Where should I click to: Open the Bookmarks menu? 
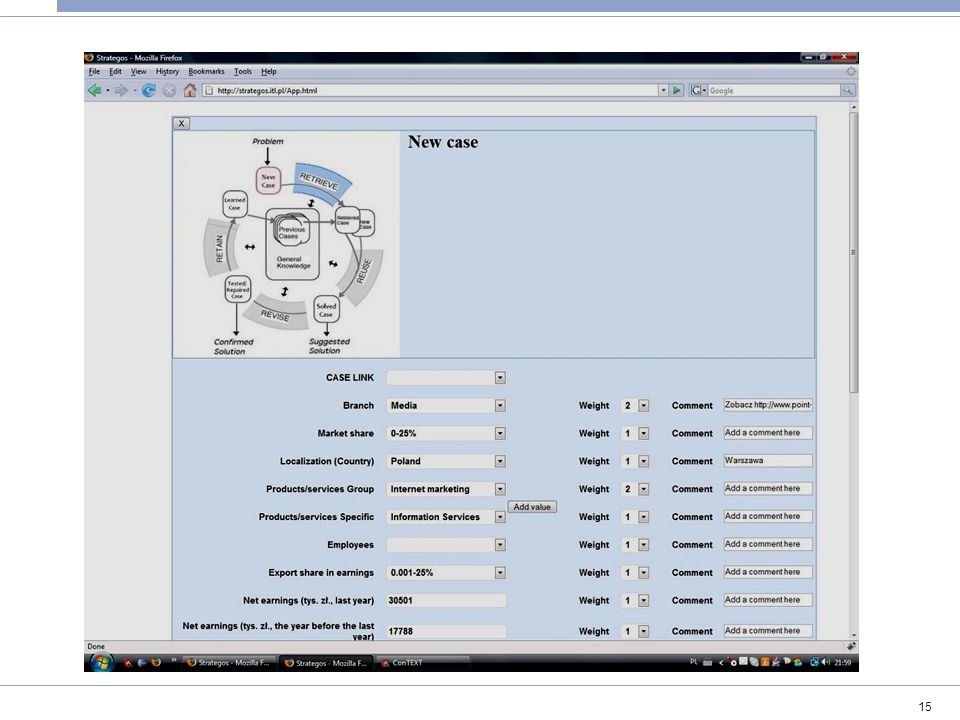pyautogui.click(x=206, y=72)
